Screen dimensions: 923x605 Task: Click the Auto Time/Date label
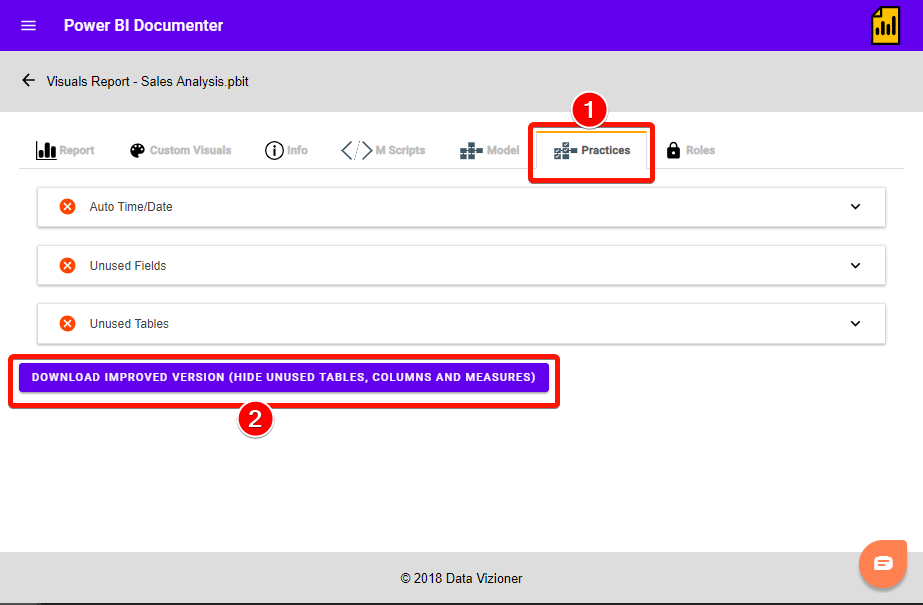131,207
